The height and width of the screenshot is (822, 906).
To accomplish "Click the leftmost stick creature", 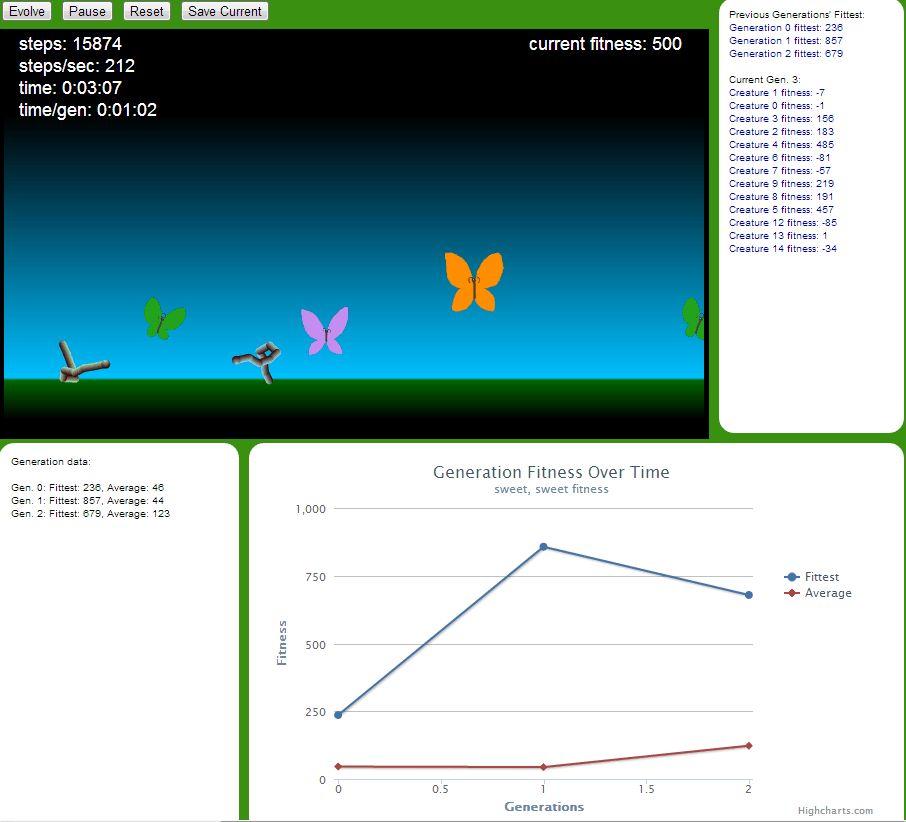I will [x=83, y=362].
